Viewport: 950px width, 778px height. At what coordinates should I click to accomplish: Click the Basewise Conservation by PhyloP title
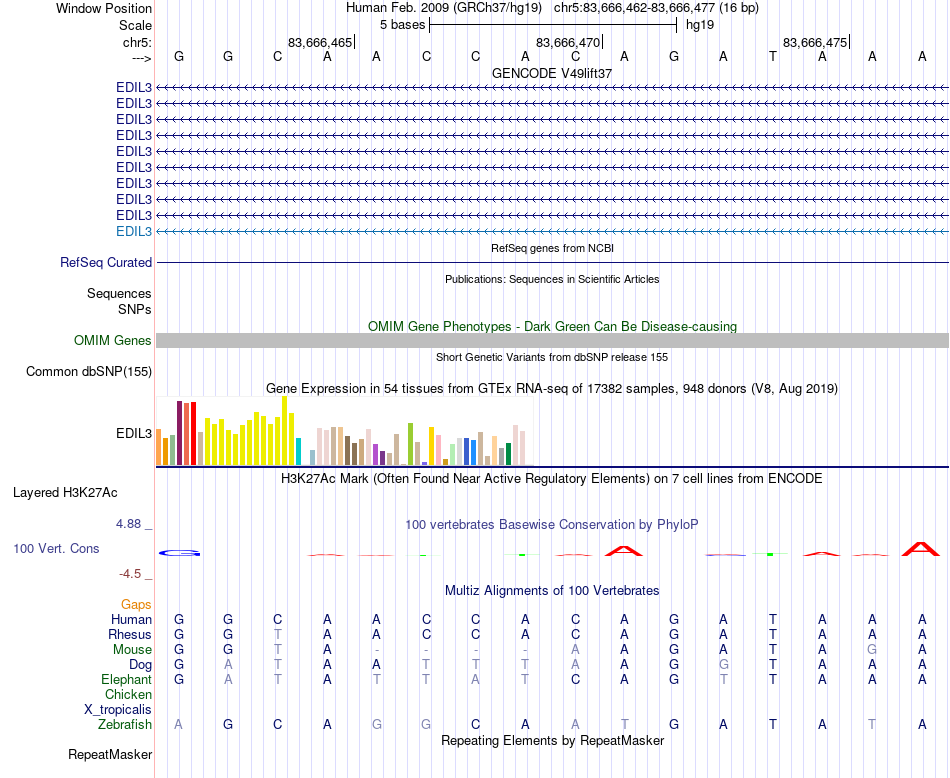coord(552,525)
